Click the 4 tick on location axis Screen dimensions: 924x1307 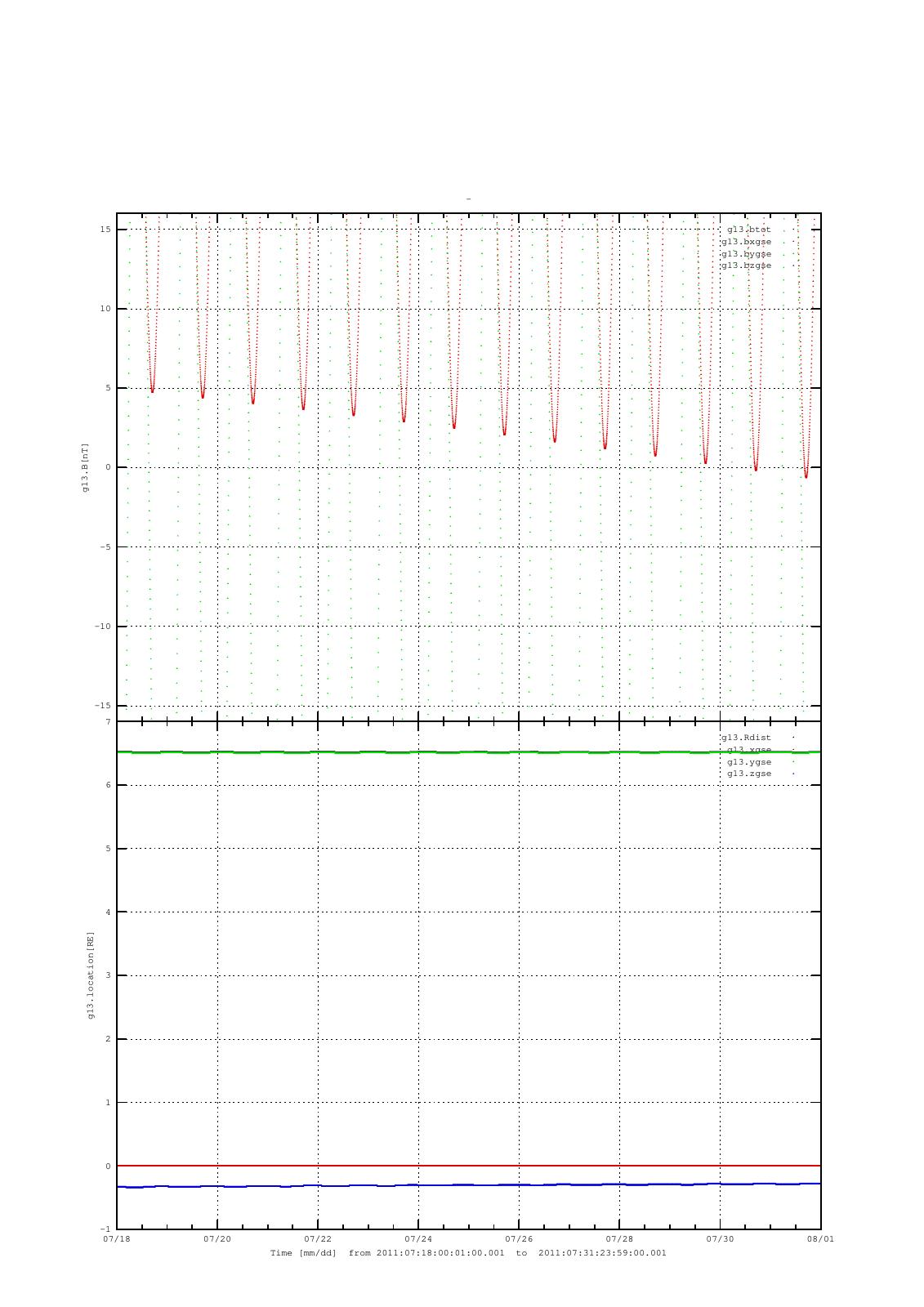tap(108, 912)
